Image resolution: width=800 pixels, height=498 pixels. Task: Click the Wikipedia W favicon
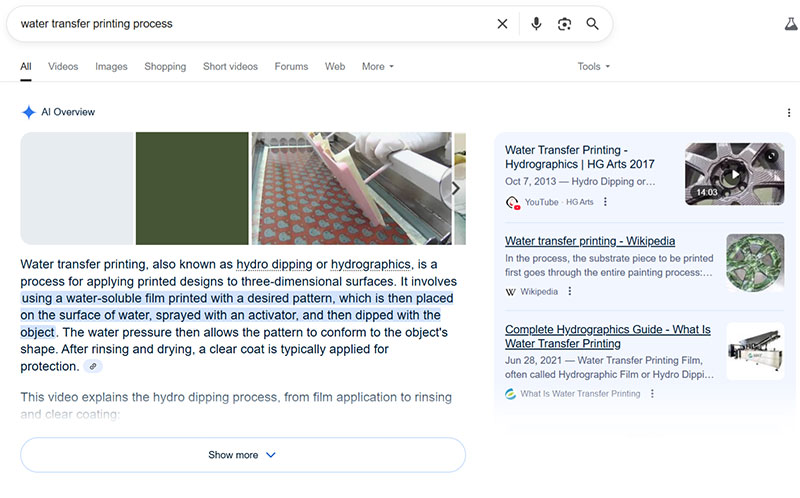(510, 292)
